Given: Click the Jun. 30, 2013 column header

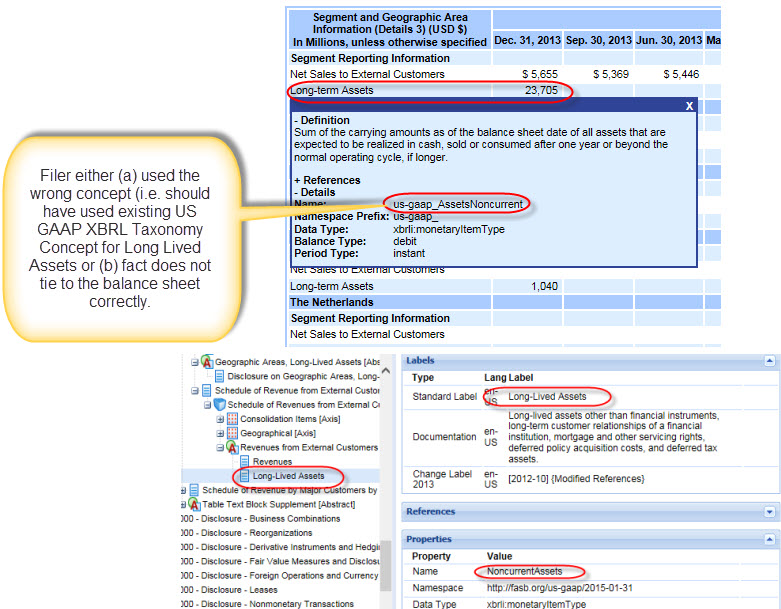Looking at the screenshot, I should (x=668, y=40).
